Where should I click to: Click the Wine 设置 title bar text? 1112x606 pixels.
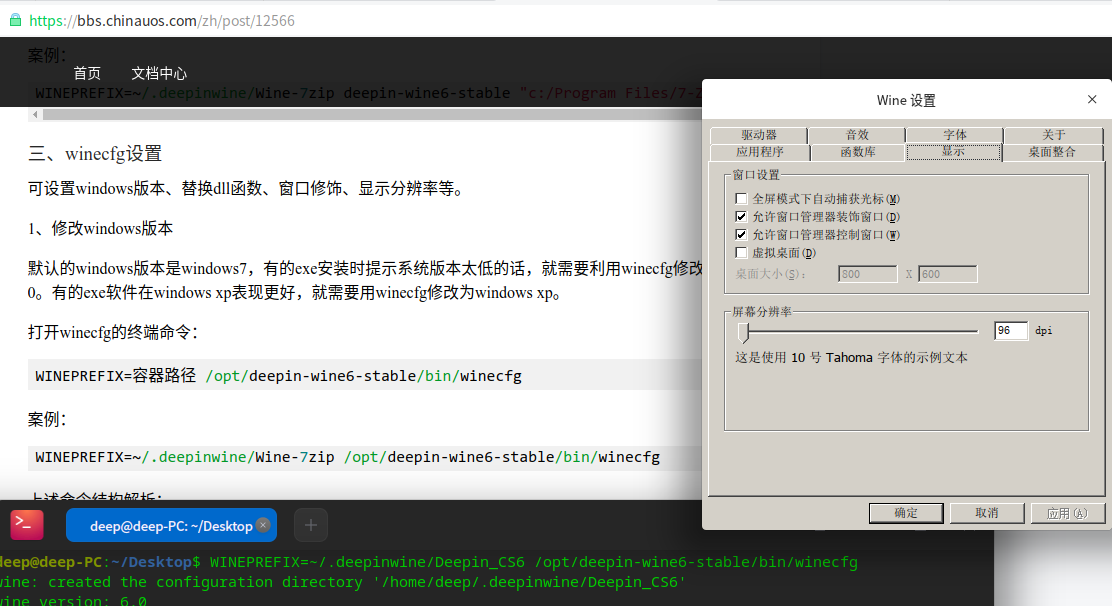point(906,101)
